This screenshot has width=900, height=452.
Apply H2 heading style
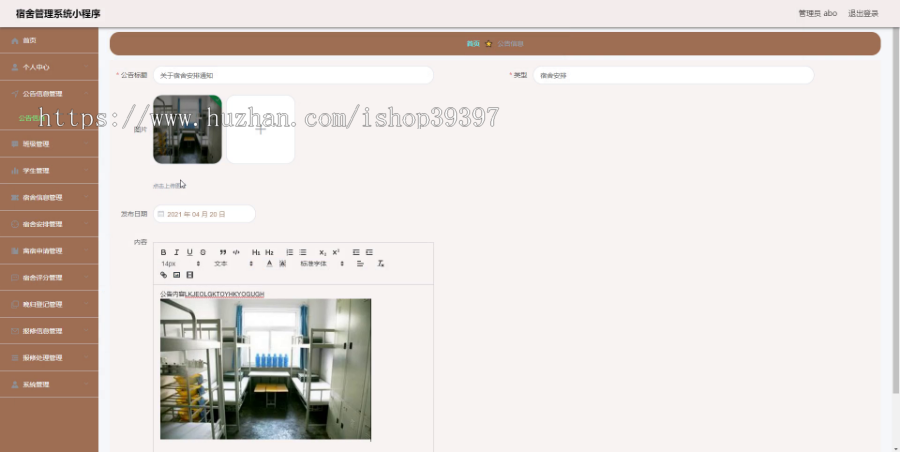(269, 252)
